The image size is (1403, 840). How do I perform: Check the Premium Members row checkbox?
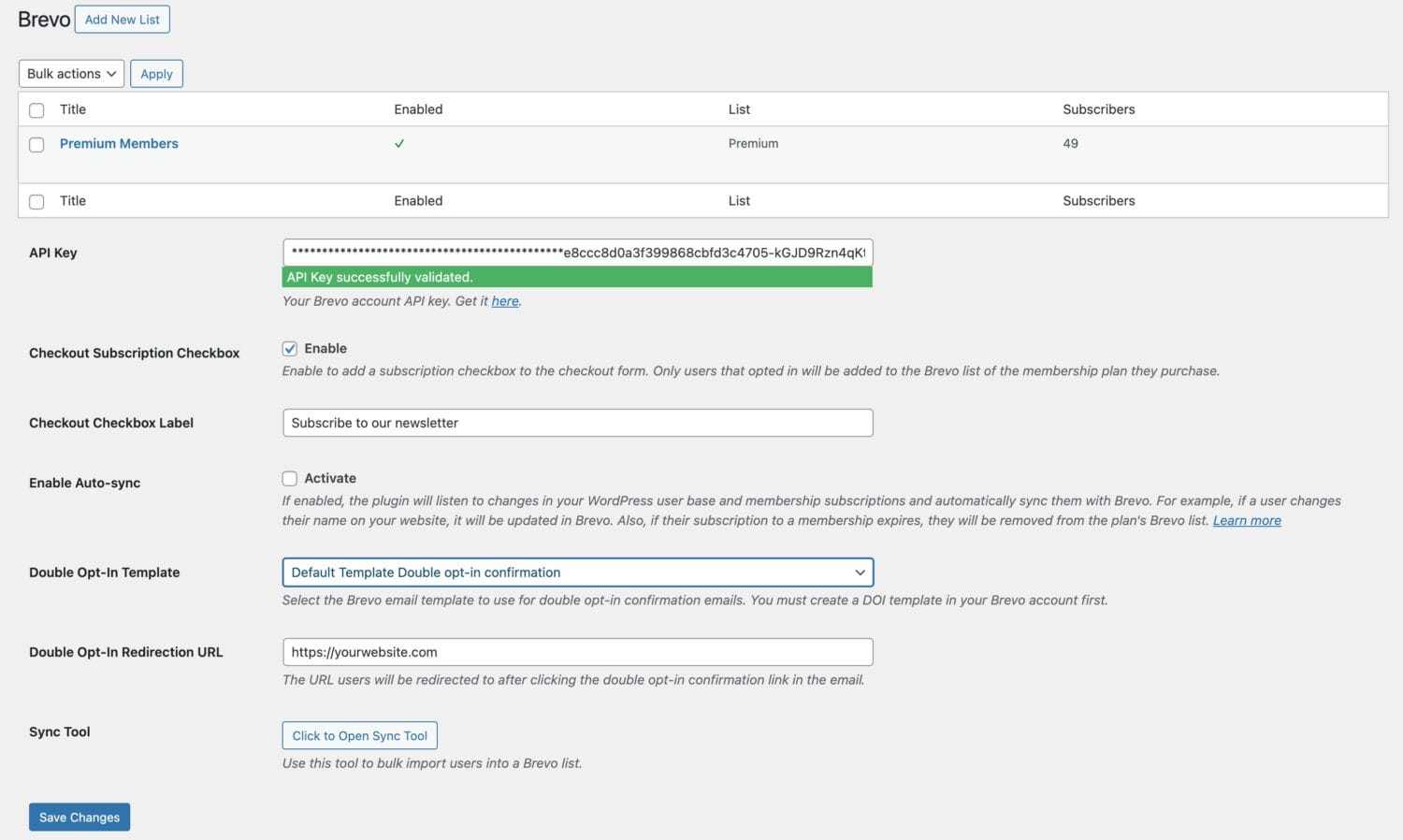36,145
